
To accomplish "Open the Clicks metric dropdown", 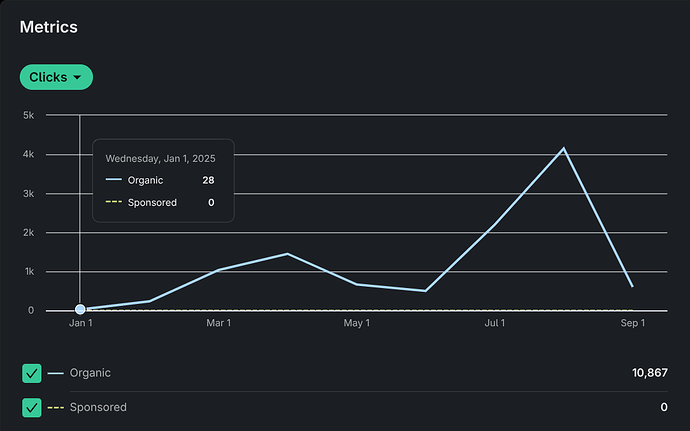I will (56, 77).
